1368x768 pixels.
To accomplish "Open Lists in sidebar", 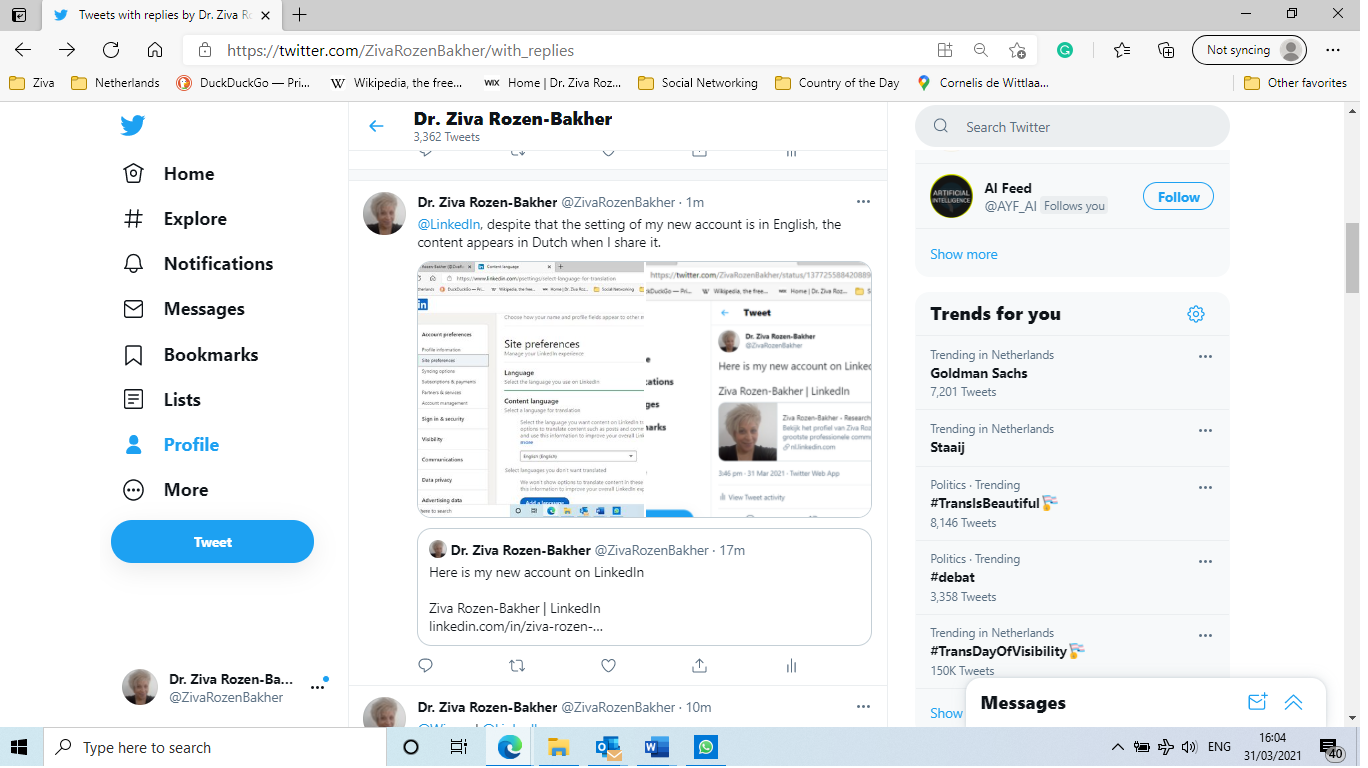I will click(161, 400).
